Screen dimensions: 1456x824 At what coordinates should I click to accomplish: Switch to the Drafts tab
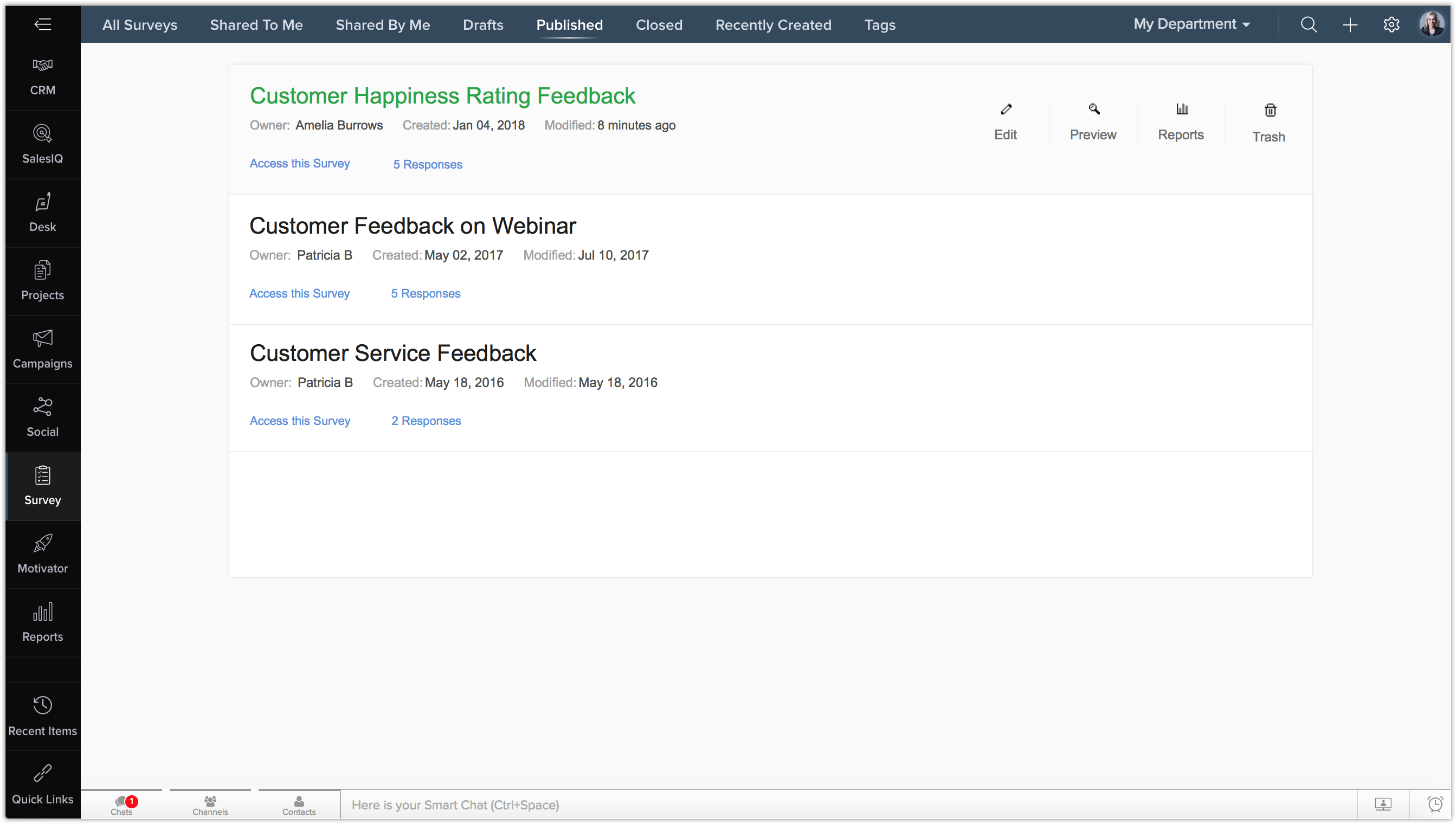[x=482, y=25]
